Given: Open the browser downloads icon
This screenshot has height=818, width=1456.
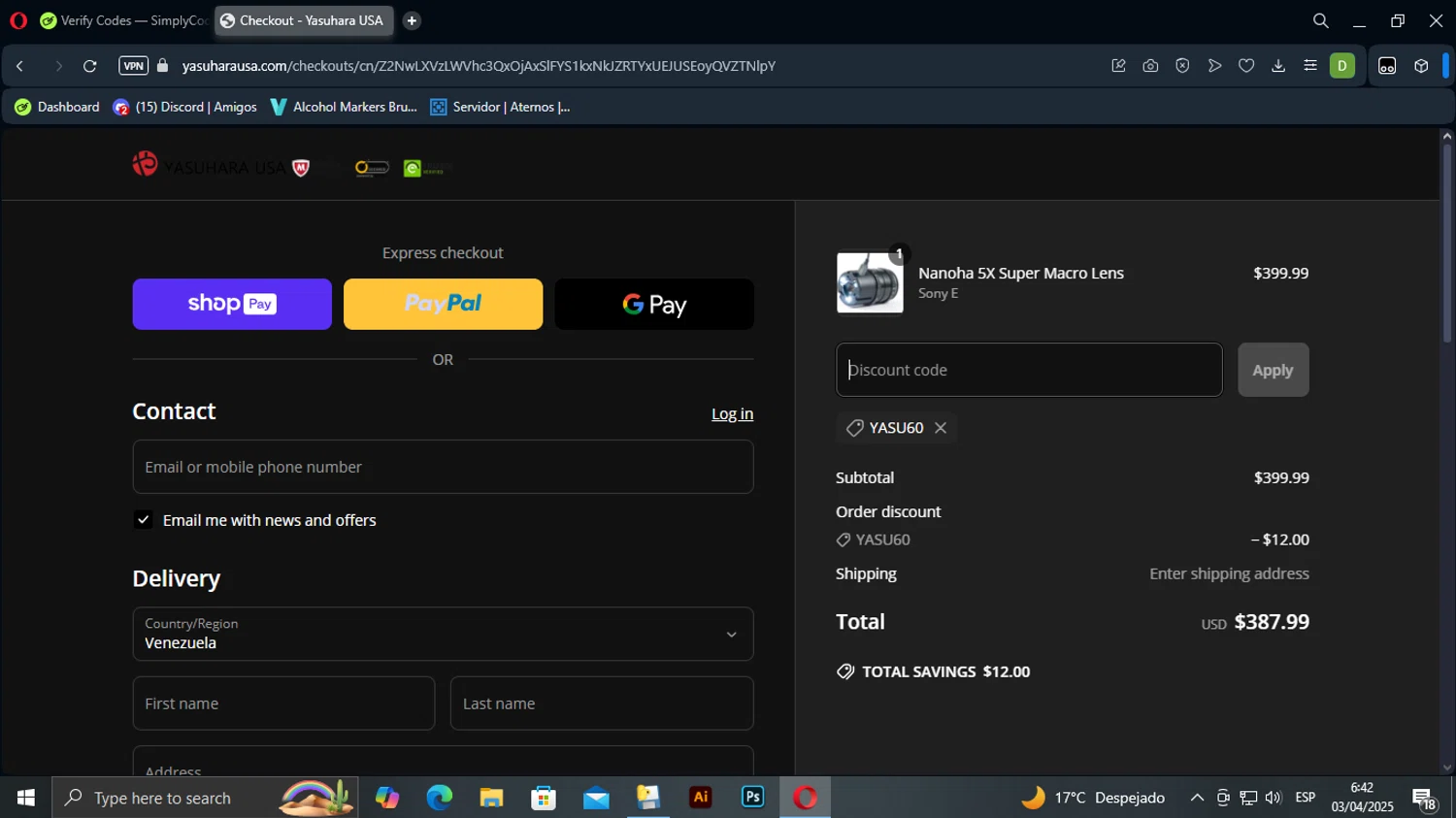Looking at the screenshot, I should pos(1278,66).
